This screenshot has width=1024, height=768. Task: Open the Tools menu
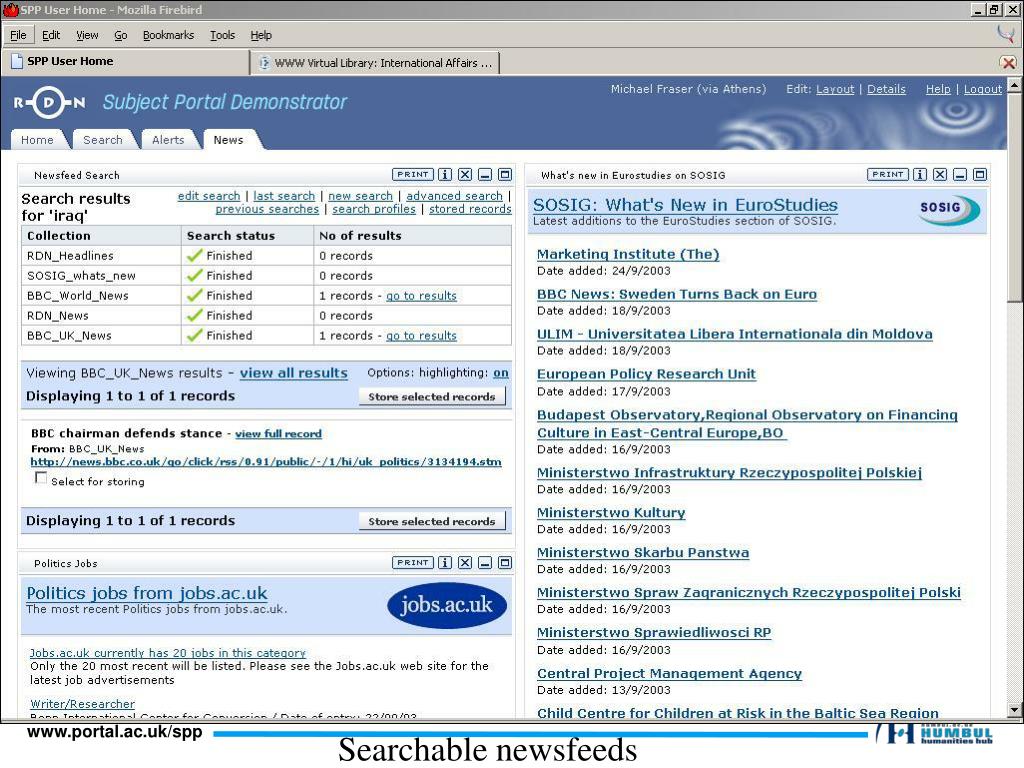(x=222, y=35)
